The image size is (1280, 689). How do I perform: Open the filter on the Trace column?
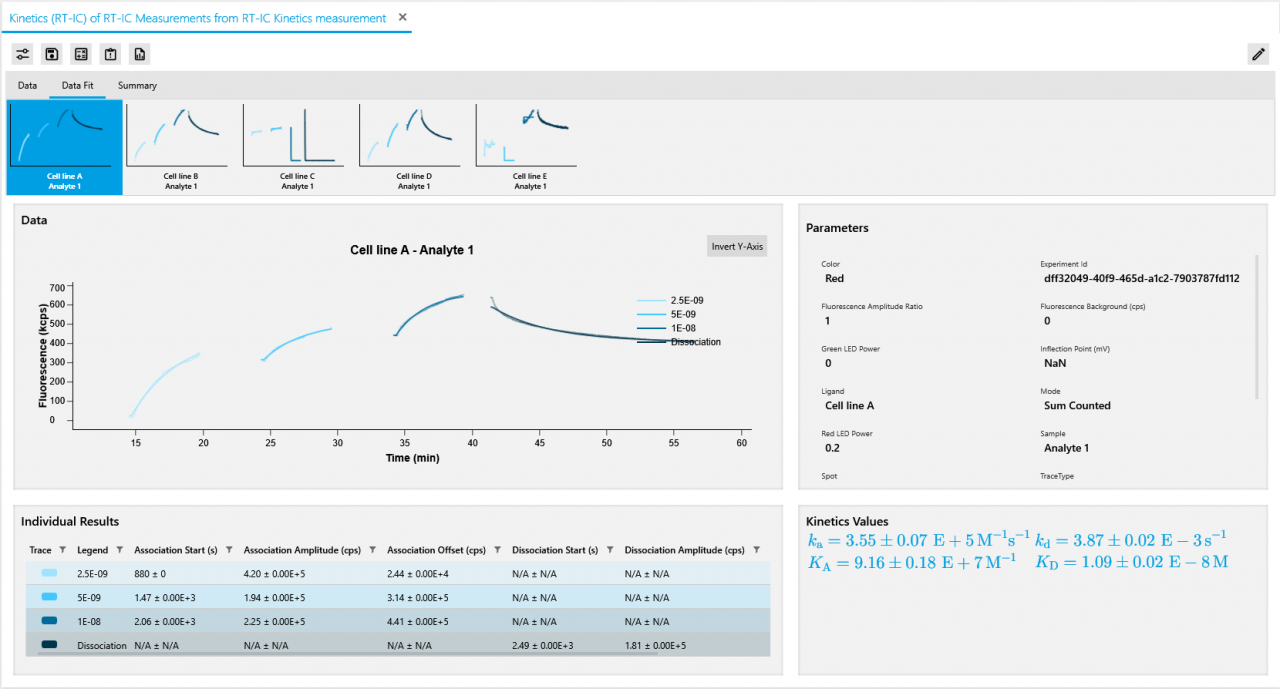(62, 550)
